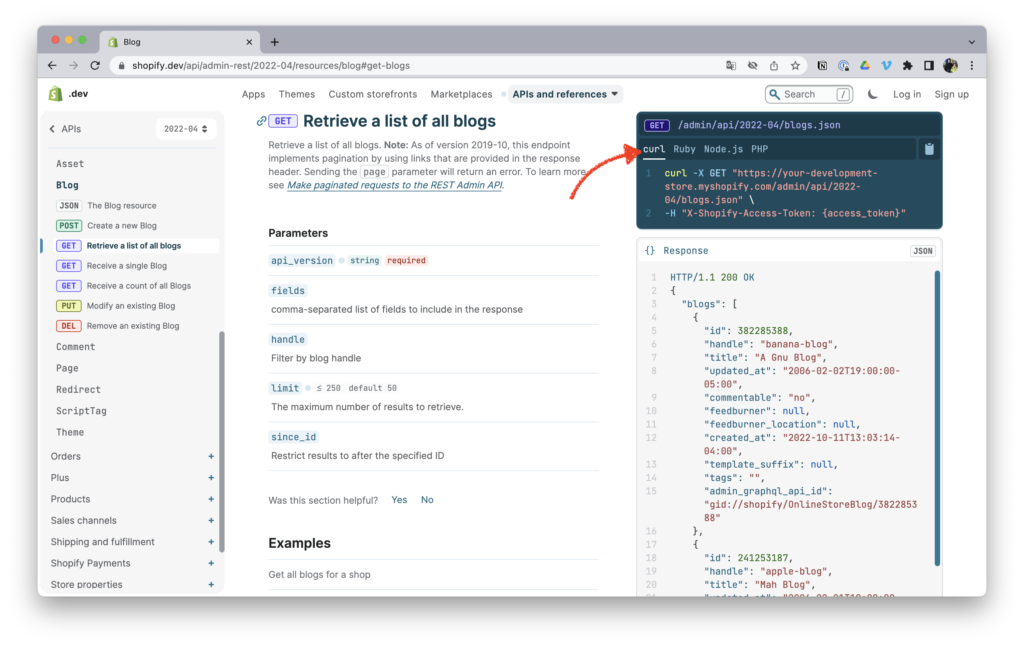Click the anchor link icon beside the heading
The width and height of the screenshot is (1024, 646).
tap(261, 121)
